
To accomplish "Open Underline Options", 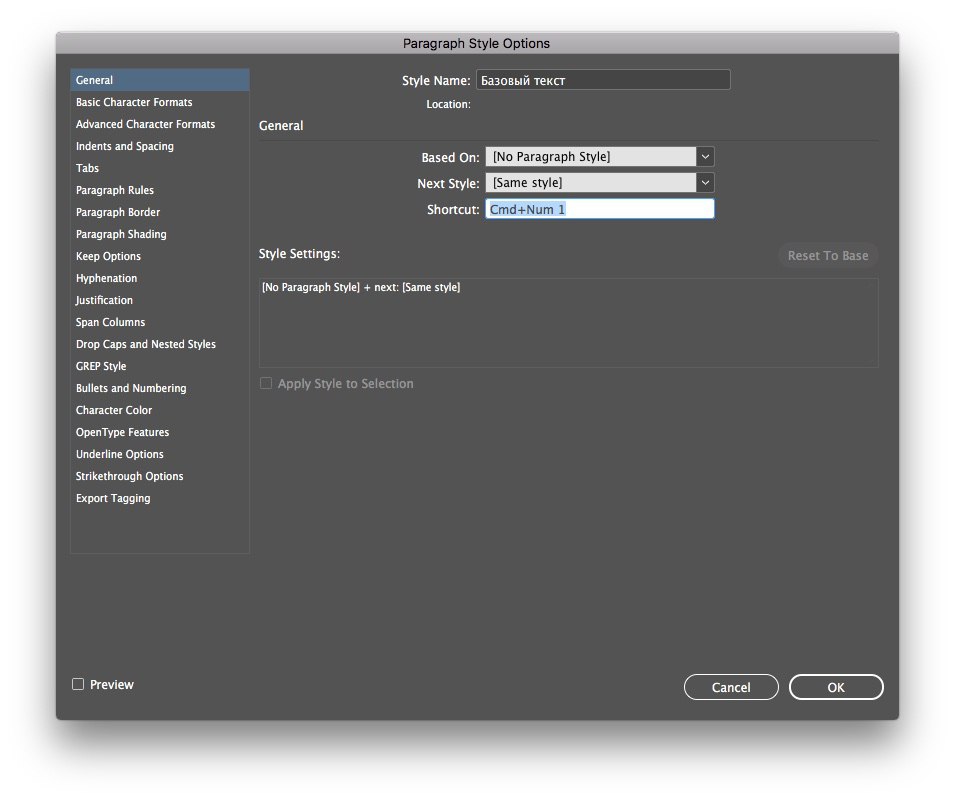I will pos(160,454).
